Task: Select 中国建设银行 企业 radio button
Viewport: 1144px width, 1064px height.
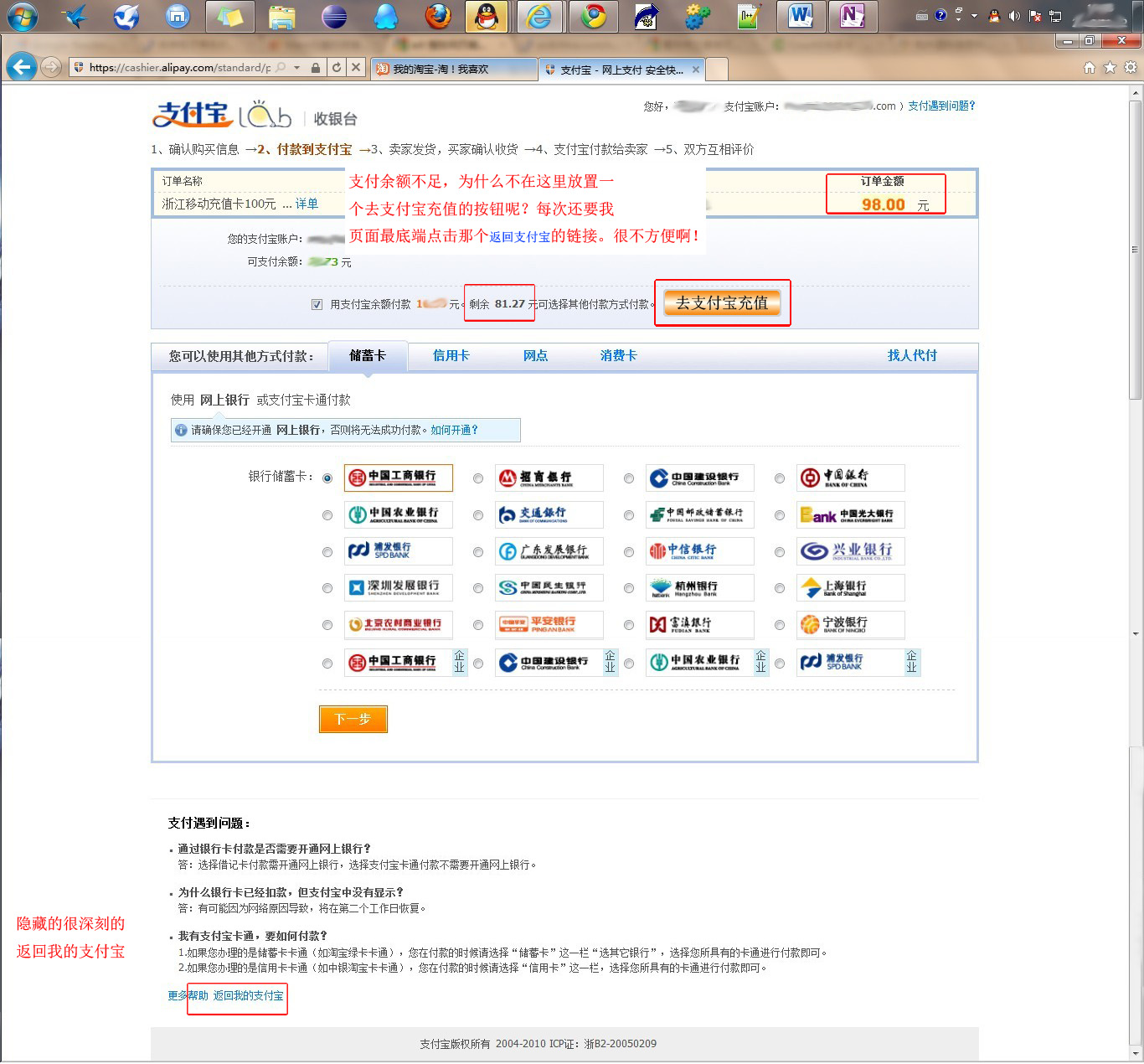Action: click(x=478, y=664)
